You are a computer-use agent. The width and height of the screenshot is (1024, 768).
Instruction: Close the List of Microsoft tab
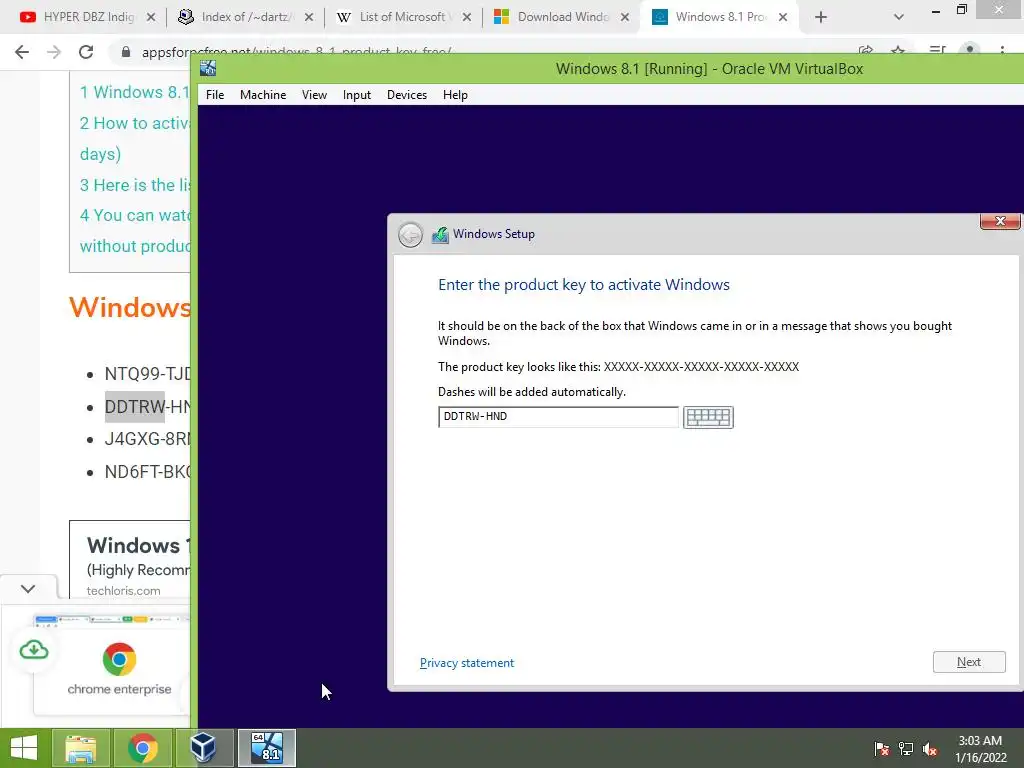(x=467, y=17)
